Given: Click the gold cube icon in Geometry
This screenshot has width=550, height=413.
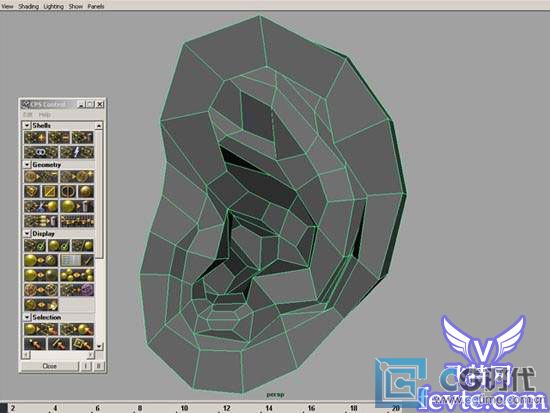Looking at the screenshot, I should pyautogui.click(x=32, y=192).
